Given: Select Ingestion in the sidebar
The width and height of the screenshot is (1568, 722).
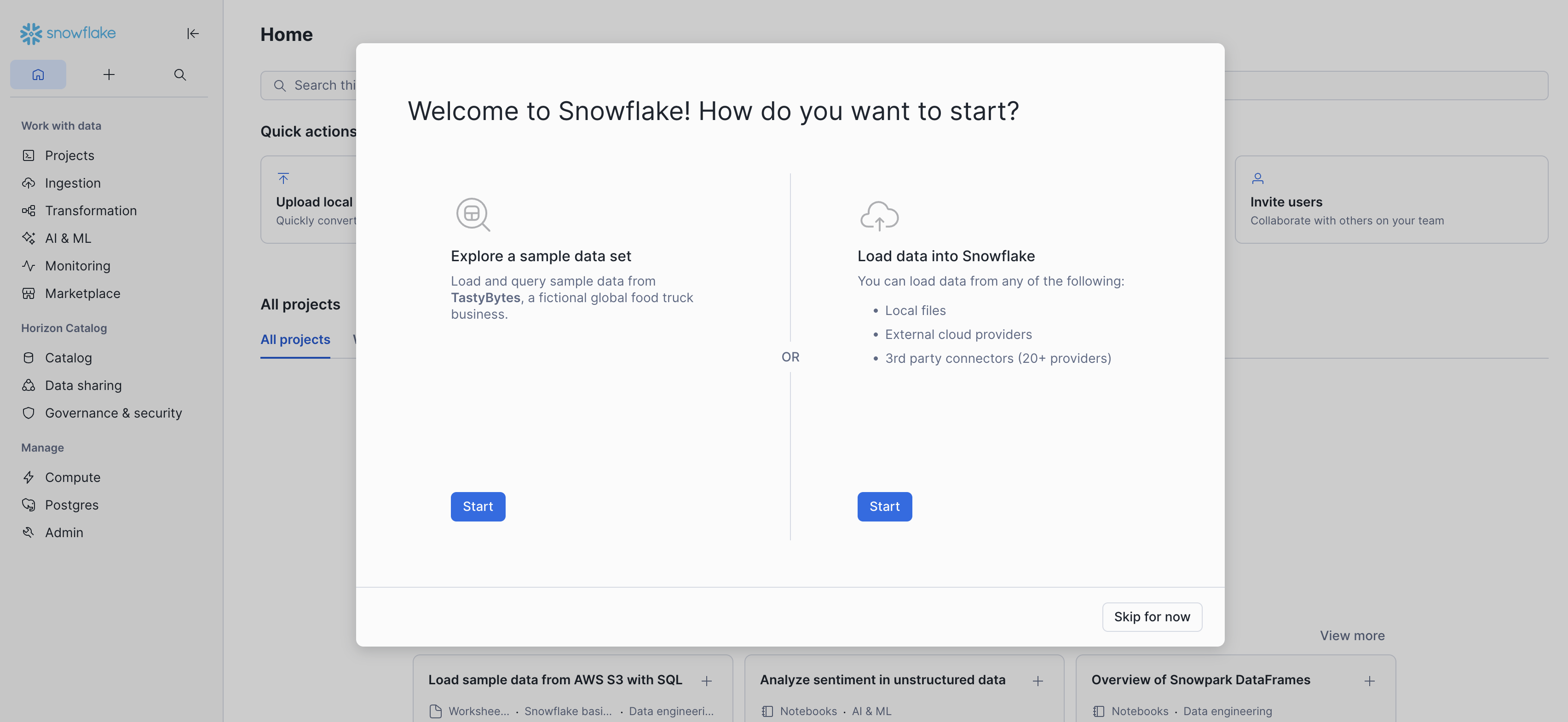Looking at the screenshot, I should click(x=73, y=183).
